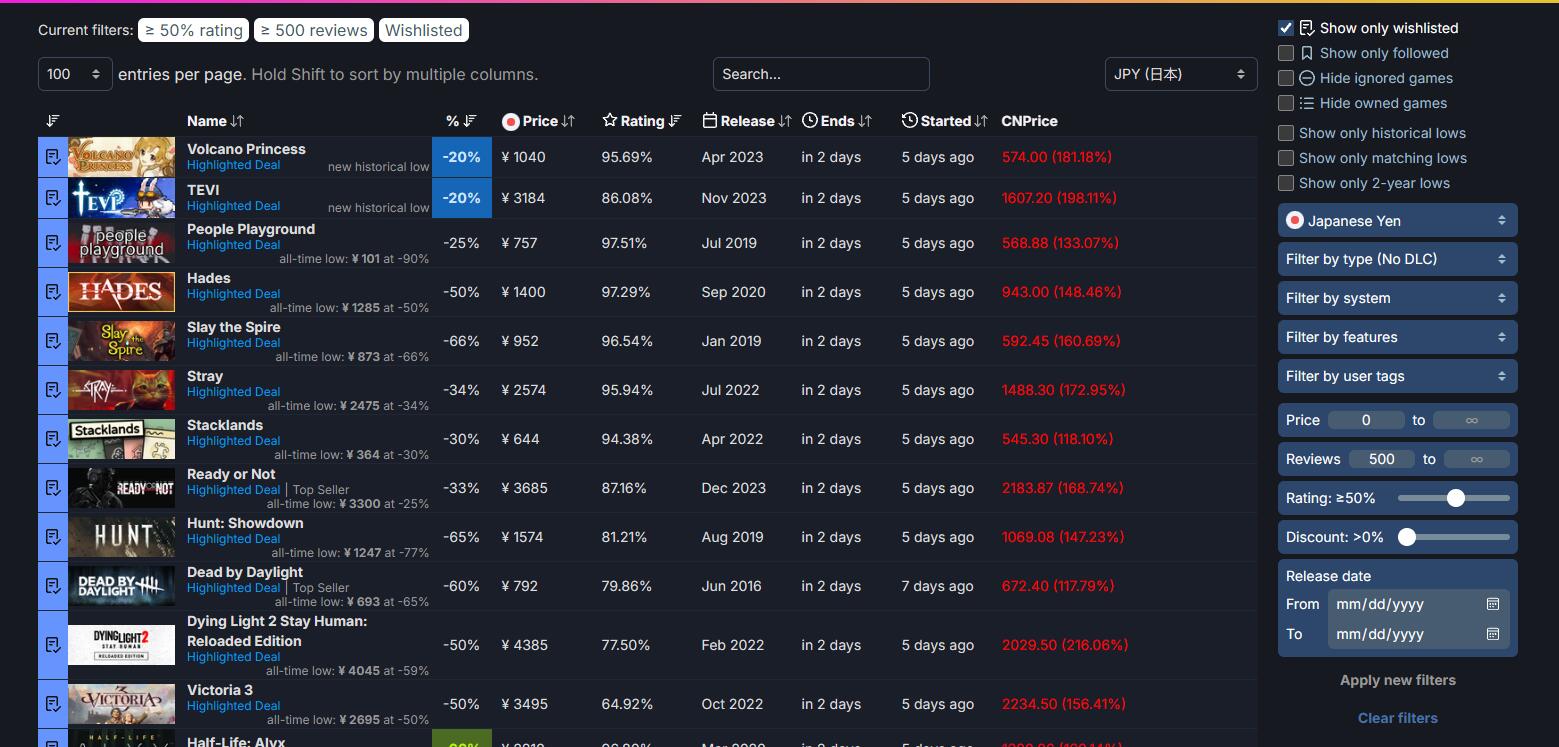Image resolution: width=1559 pixels, height=747 pixels.
Task: Click wishlist icon in Victoria 3 row
Action: click(52, 704)
